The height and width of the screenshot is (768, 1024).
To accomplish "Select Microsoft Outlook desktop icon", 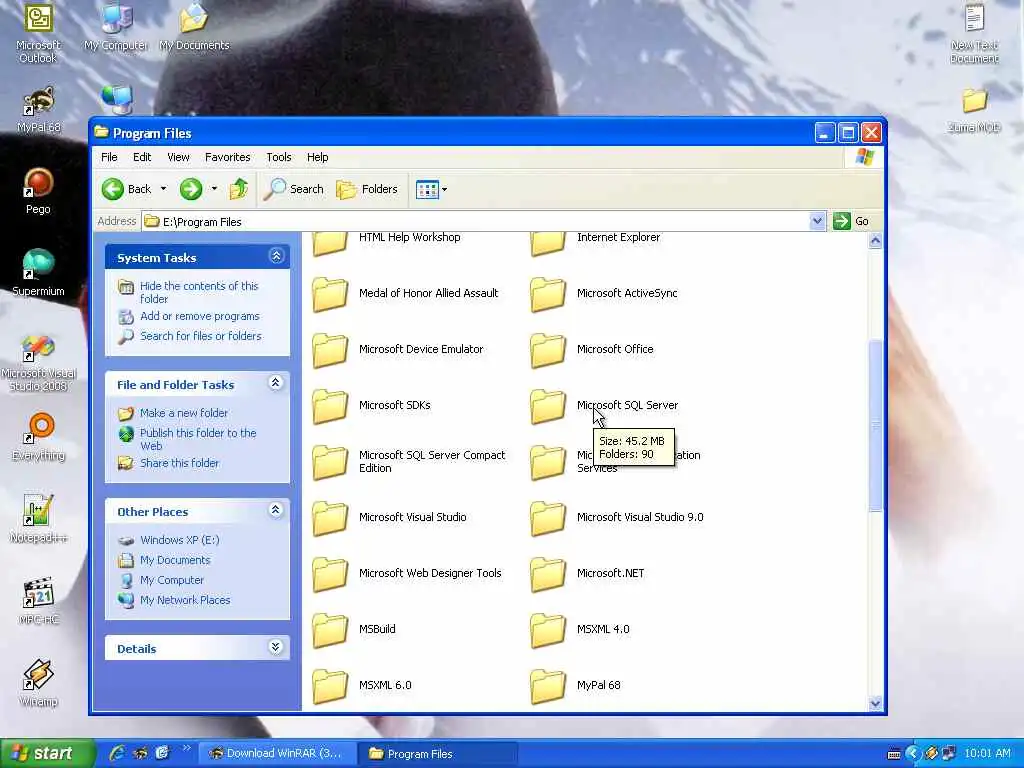I will [38, 33].
